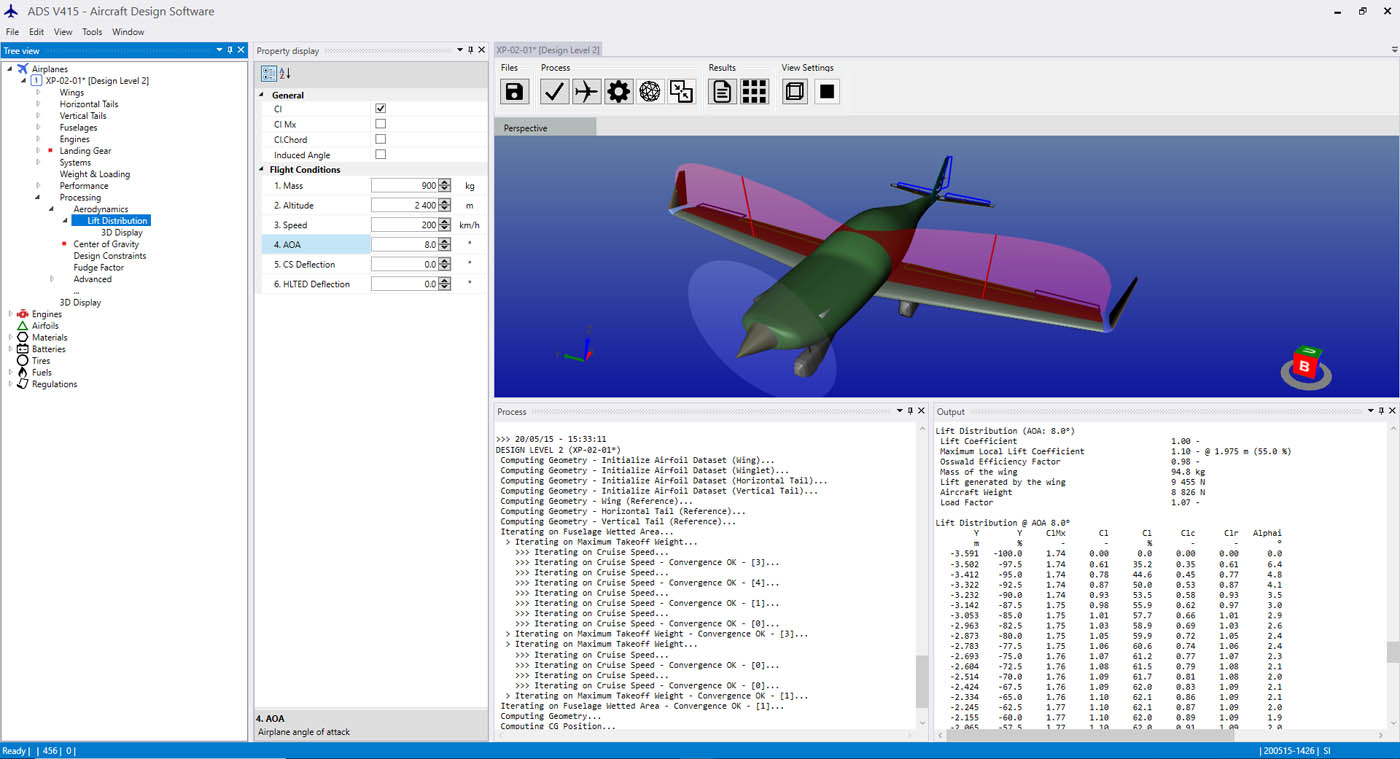
Task: Open the gear settings icon in Process group
Action: (619, 91)
